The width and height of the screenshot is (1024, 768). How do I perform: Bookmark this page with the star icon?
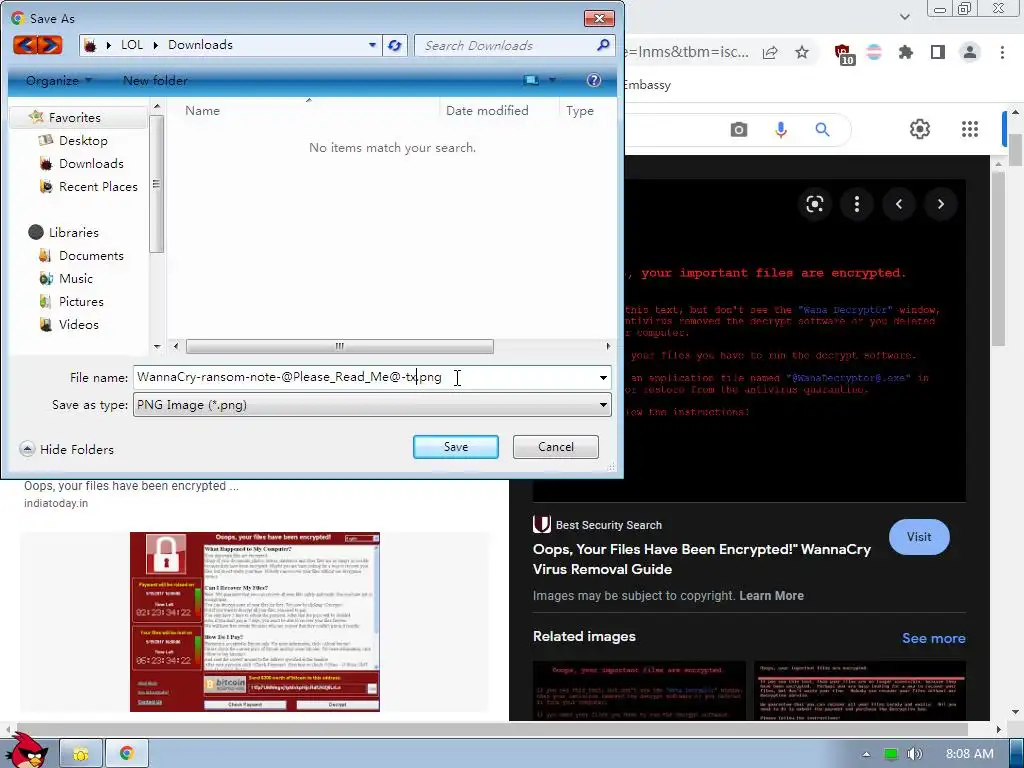coord(802,52)
